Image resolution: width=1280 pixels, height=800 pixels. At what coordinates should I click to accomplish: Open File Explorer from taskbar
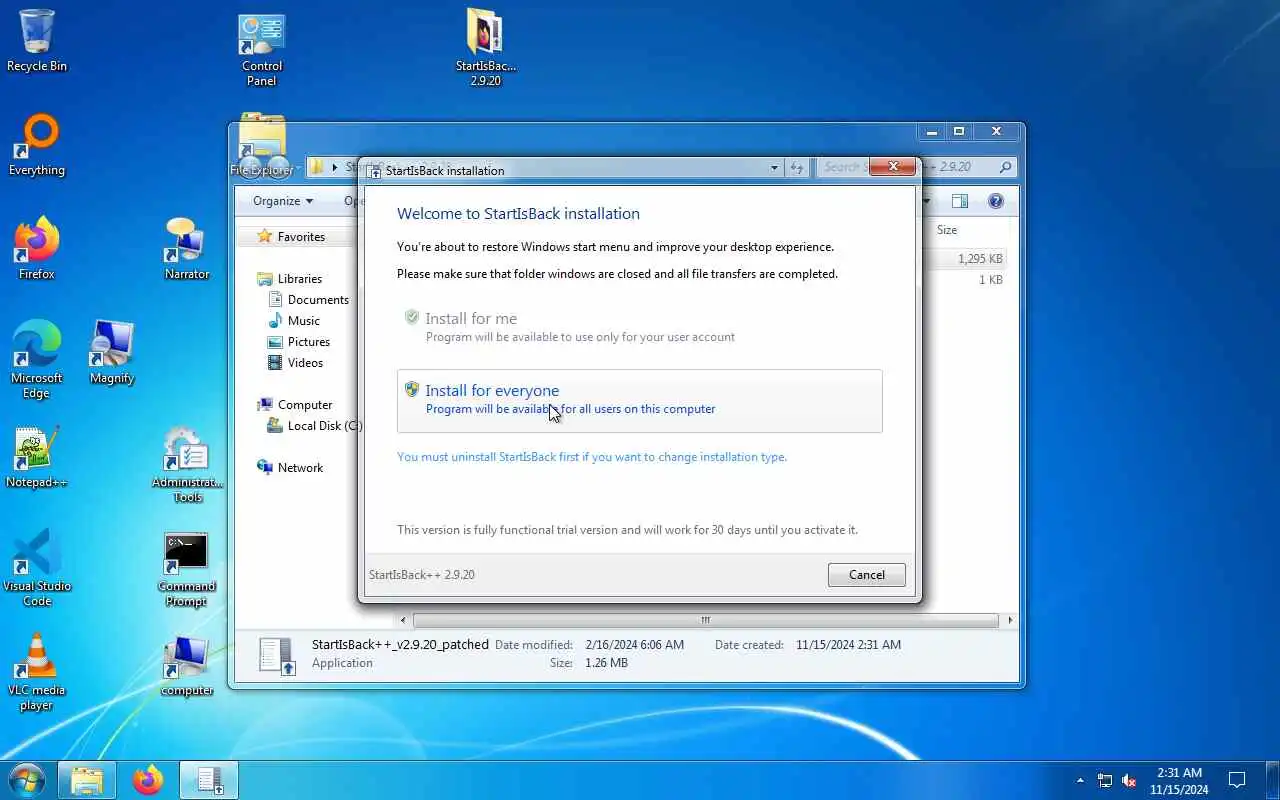click(x=87, y=780)
